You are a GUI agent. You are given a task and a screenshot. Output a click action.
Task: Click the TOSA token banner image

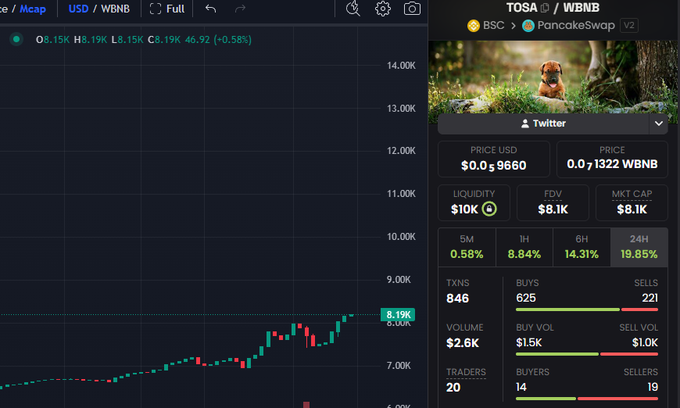point(553,77)
